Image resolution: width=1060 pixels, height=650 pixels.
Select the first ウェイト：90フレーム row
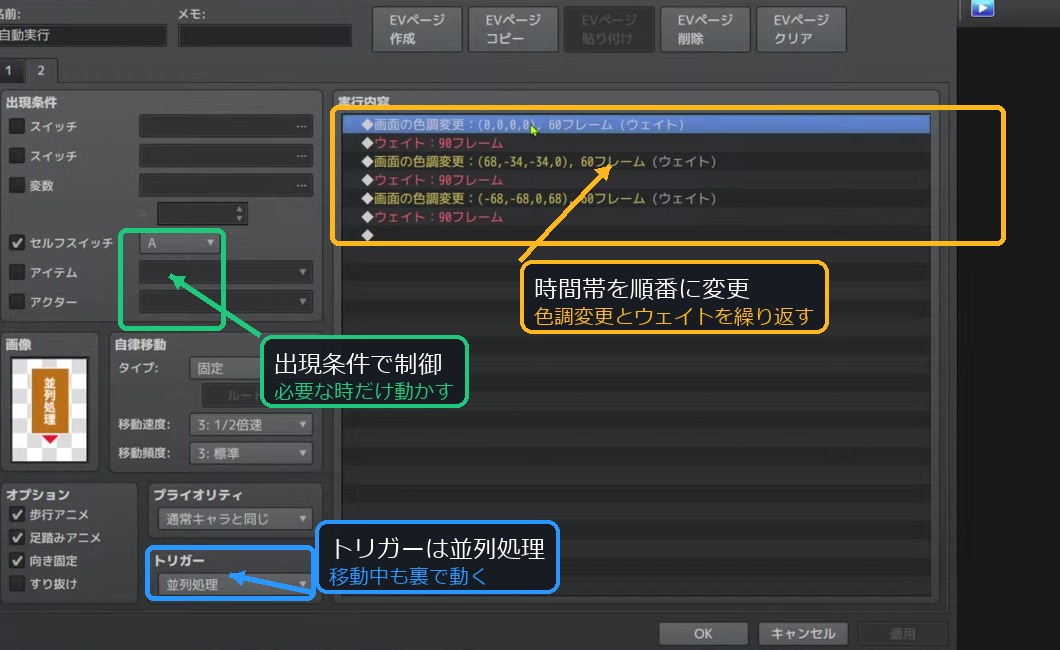pyautogui.click(x=635, y=143)
